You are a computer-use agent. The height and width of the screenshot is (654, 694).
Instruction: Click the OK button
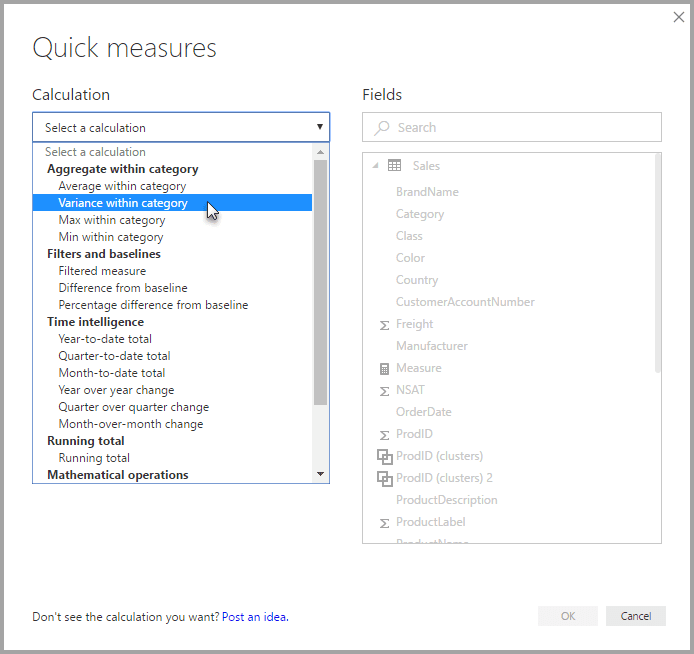[x=568, y=616]
